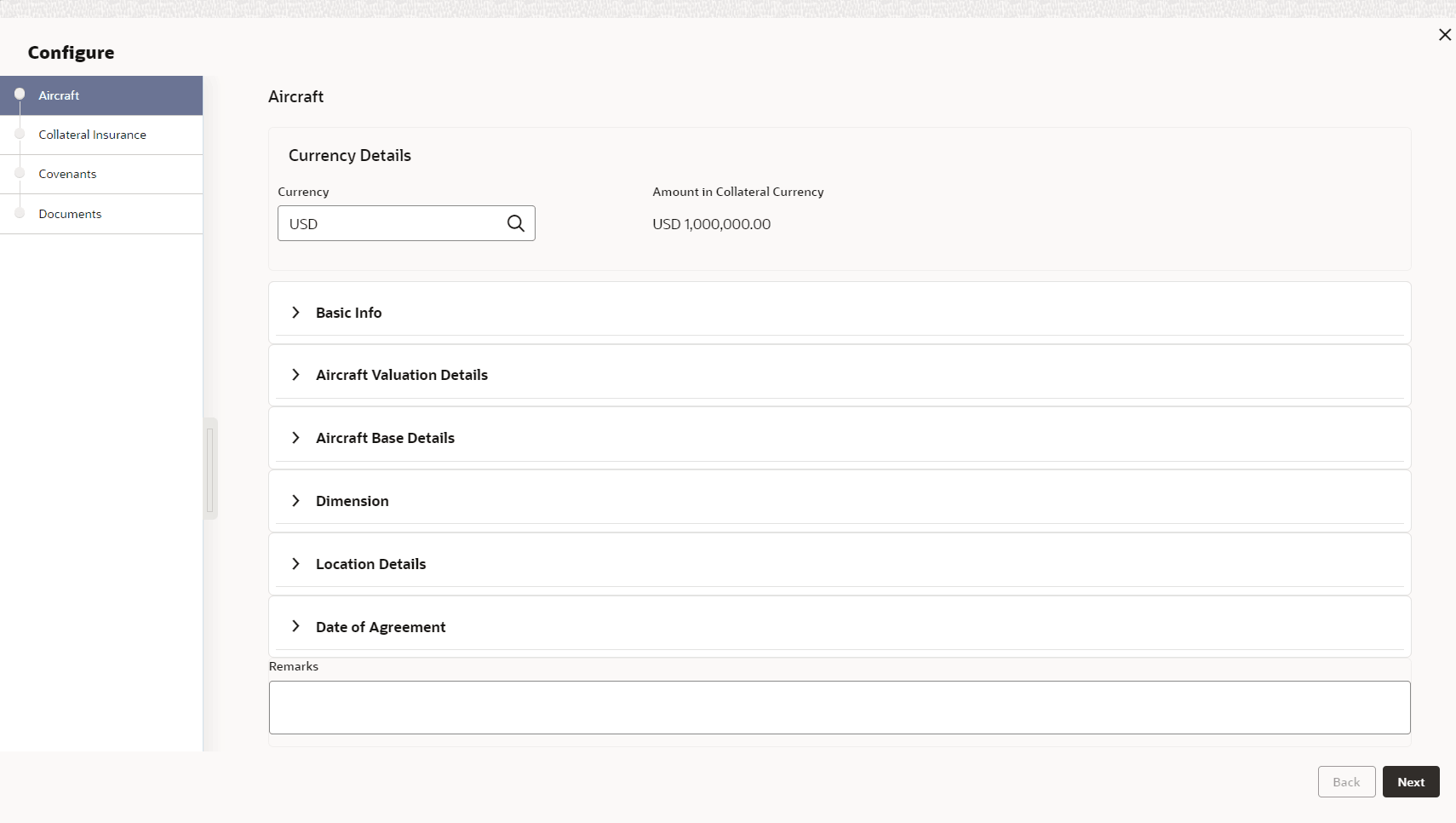Expand the Dimension section
Screen dimensions: 1456x823
(x=295, y=501)
